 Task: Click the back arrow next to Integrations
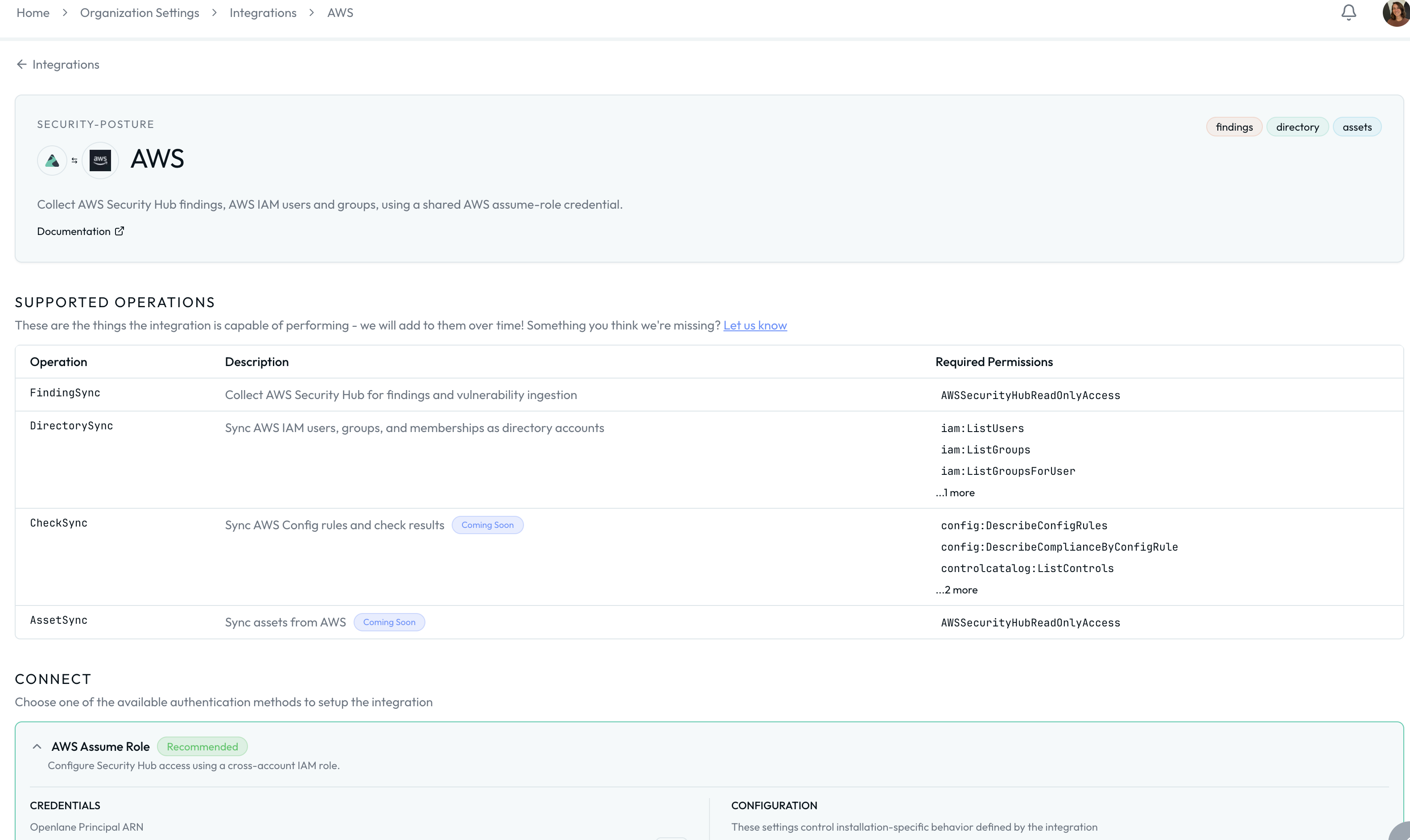(21, 65)
